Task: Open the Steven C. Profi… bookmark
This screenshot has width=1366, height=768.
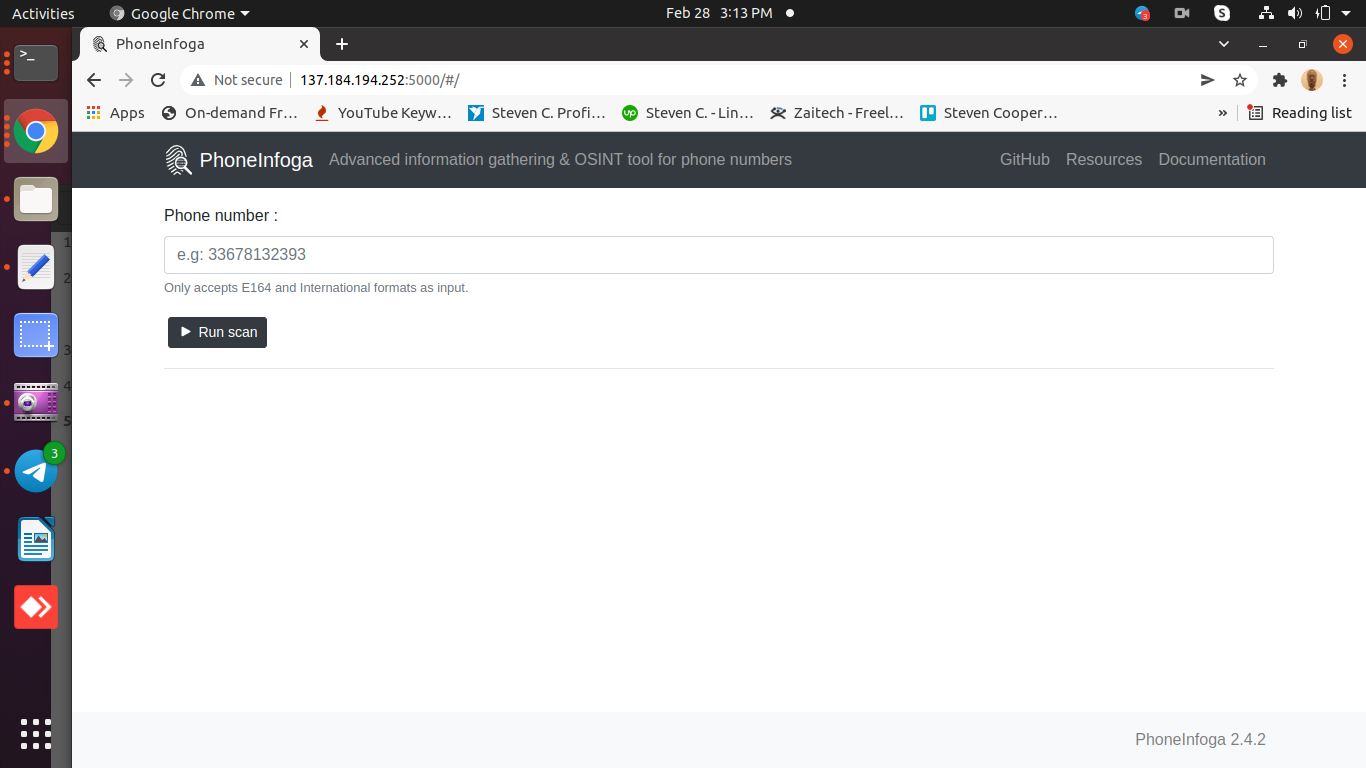Action: [x=538, y=113]
